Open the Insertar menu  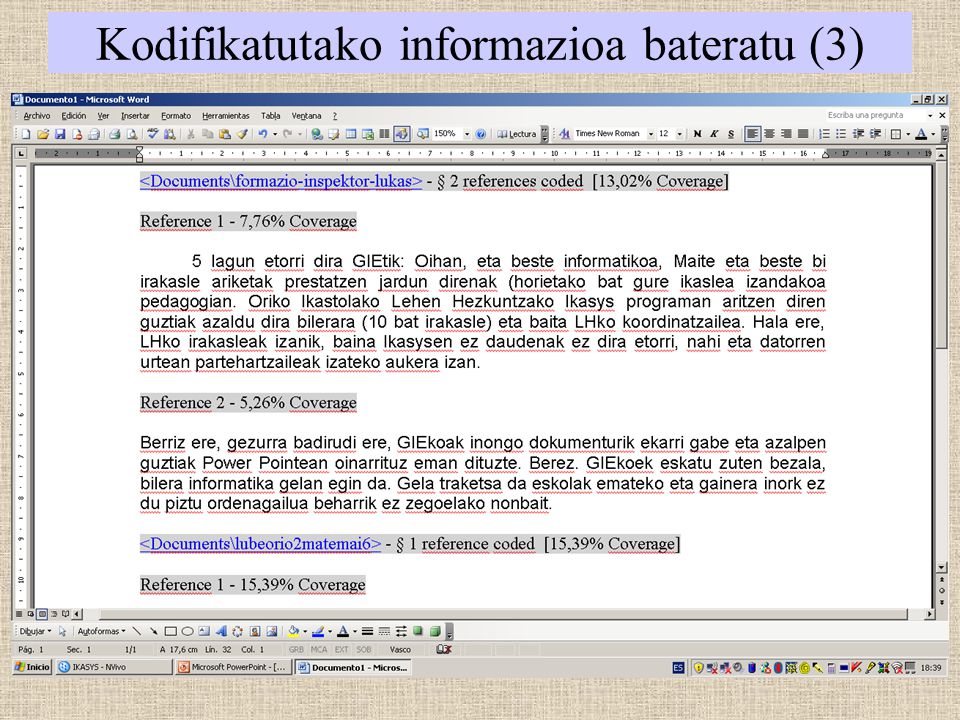click(x=135, y=116)
